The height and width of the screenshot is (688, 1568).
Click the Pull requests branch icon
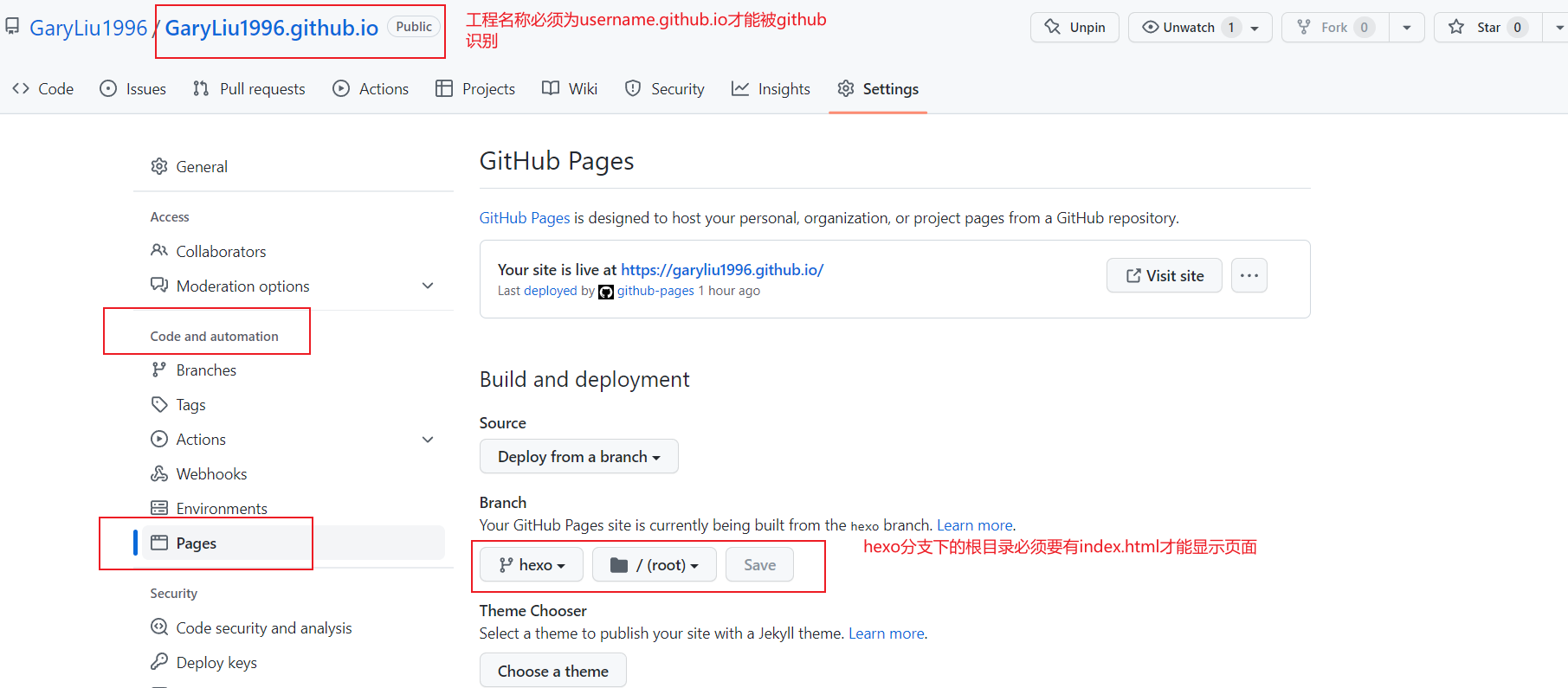(201, 88)
